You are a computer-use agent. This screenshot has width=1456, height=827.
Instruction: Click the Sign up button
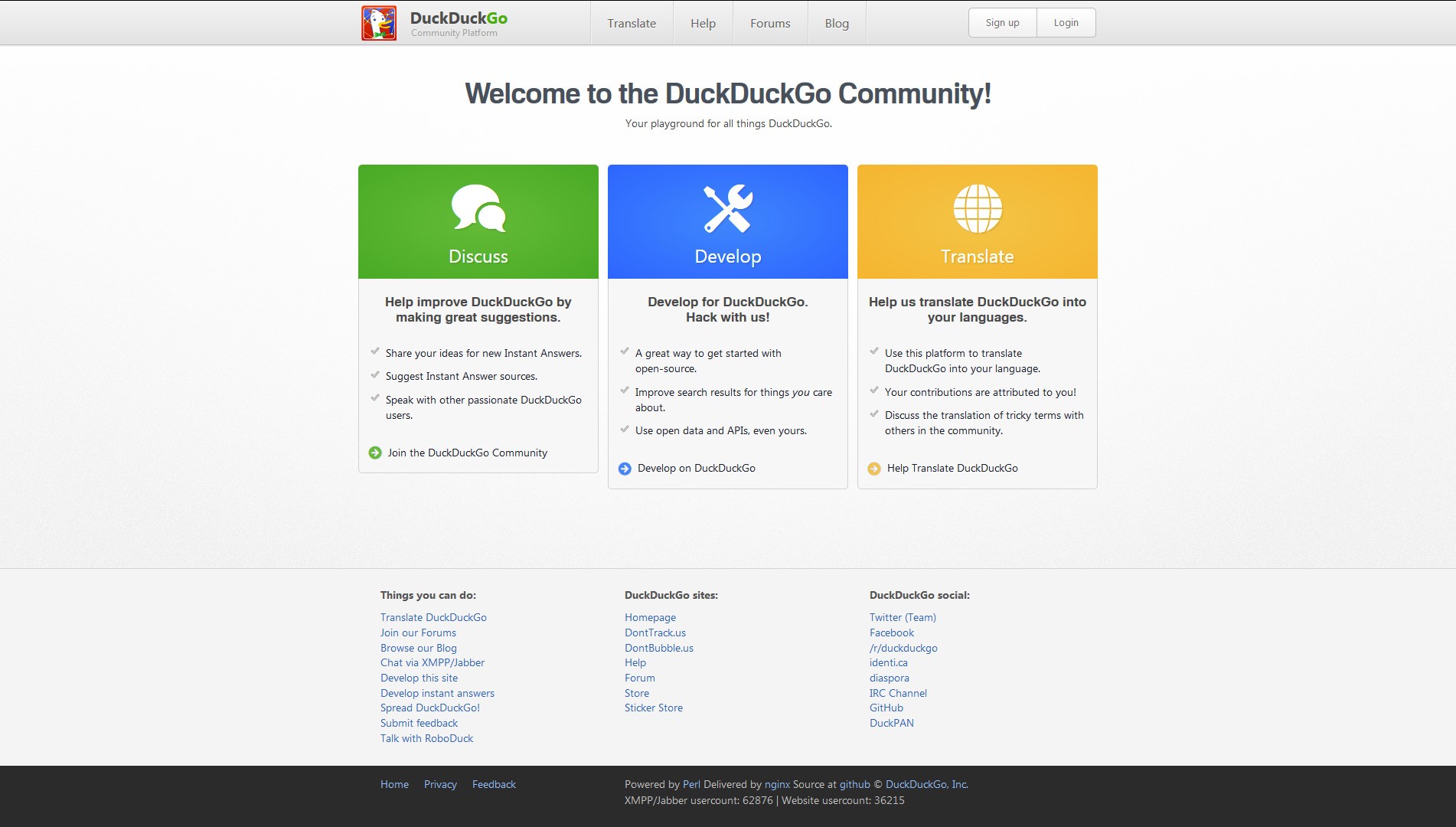1003,23
